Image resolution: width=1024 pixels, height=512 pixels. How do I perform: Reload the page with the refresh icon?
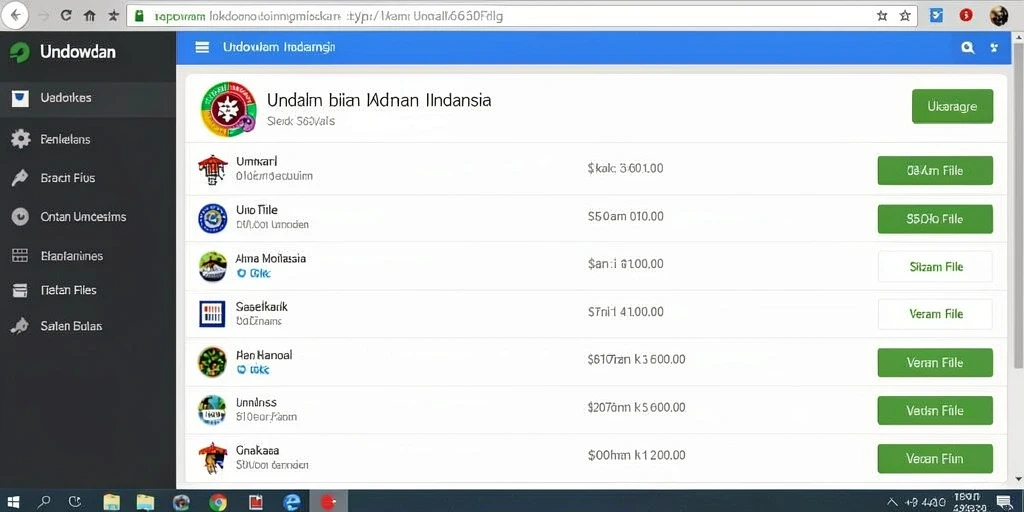[65, 16]
